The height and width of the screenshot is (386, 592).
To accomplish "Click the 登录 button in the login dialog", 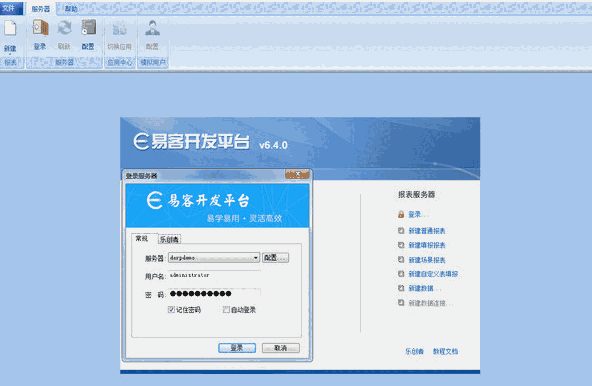I will [237, 348].
